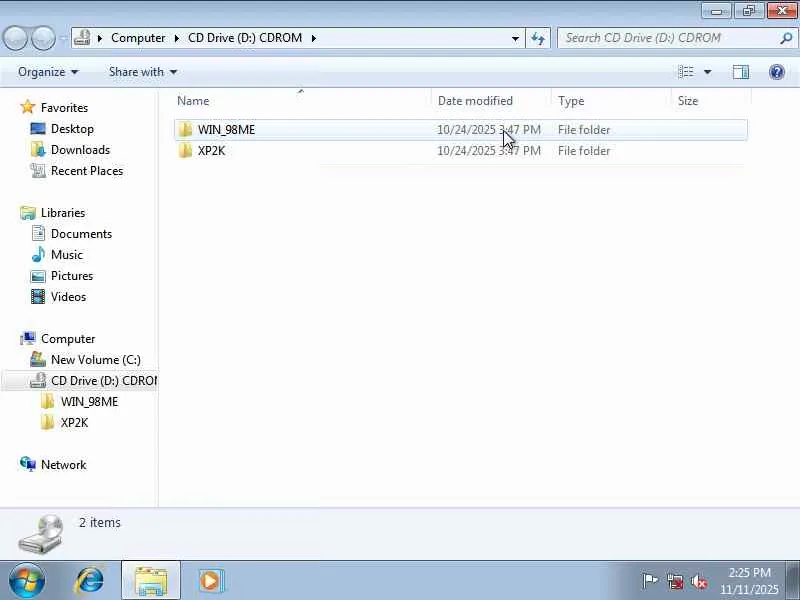Click WIN_98ME folder icon in file list

coord(185,130)
